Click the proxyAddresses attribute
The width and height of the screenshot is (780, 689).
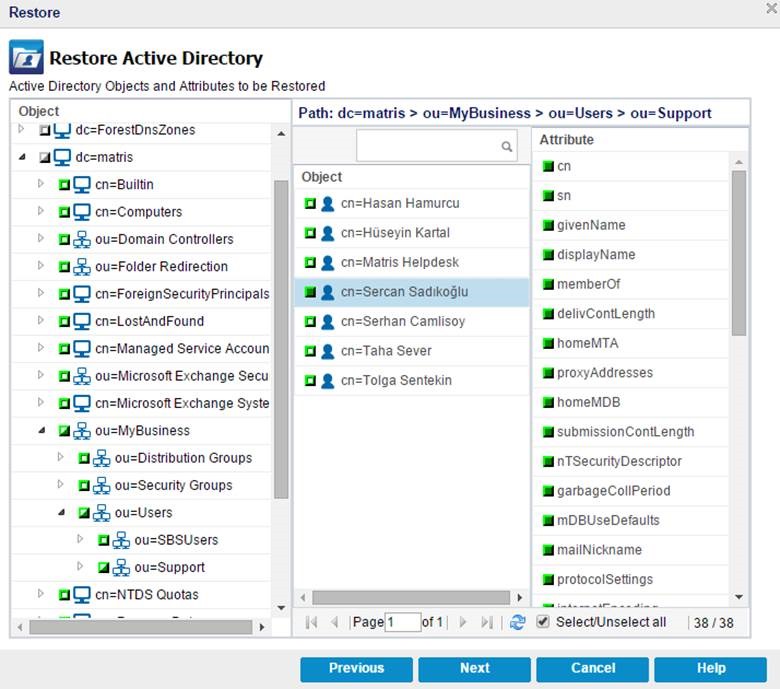604,373
